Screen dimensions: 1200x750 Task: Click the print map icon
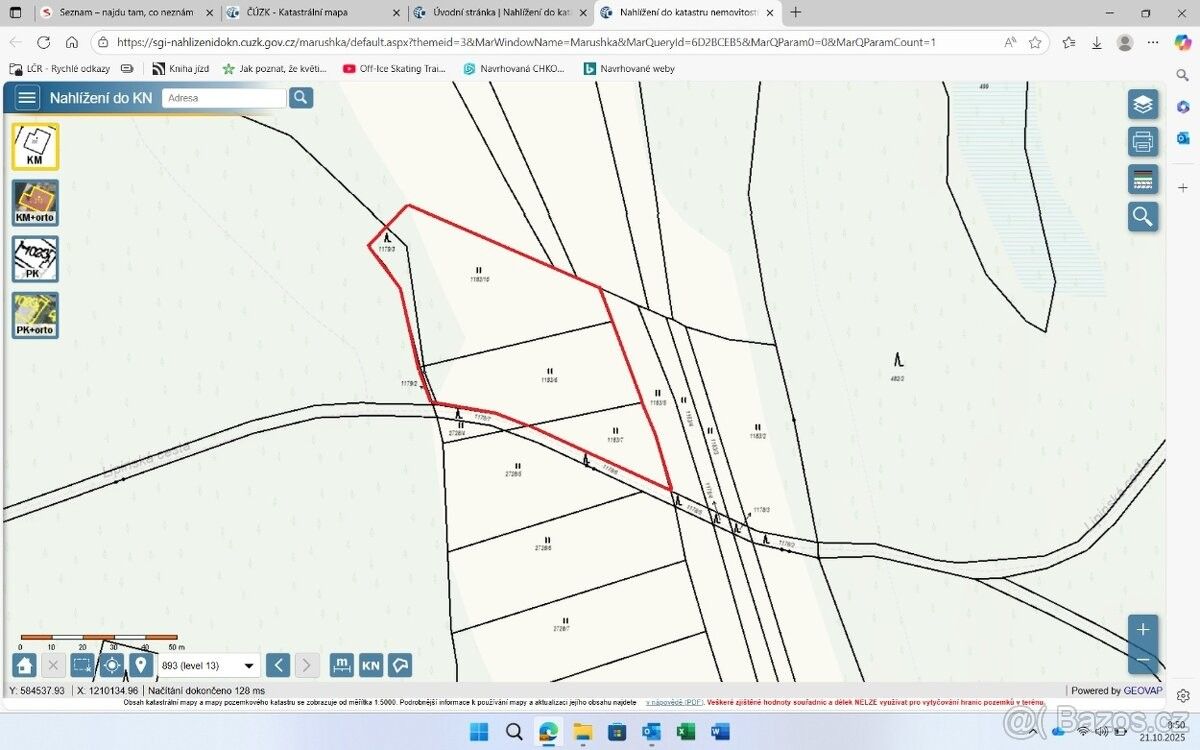coord(1143,141)
